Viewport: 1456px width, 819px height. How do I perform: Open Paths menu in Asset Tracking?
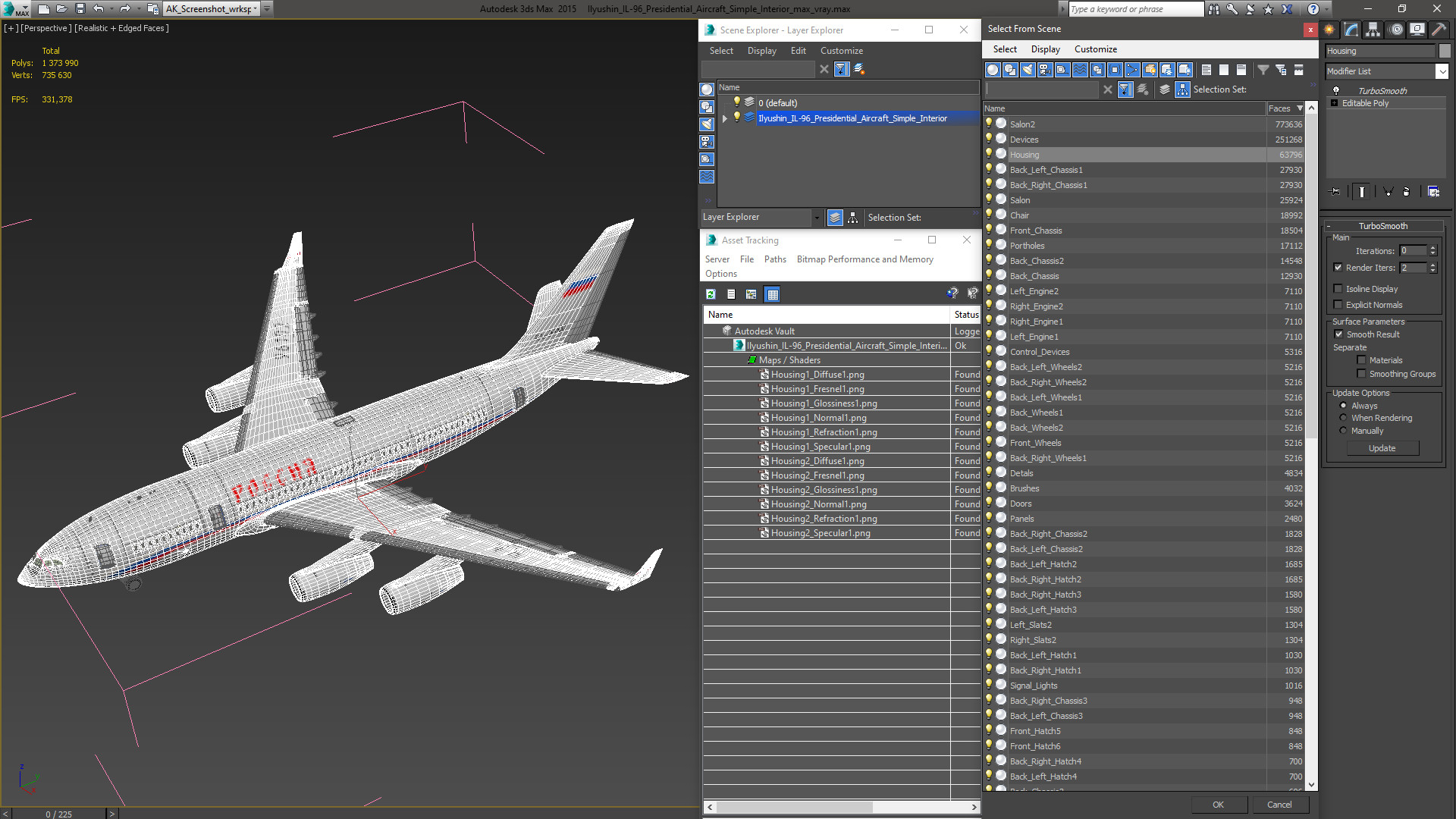click(775, 259)
